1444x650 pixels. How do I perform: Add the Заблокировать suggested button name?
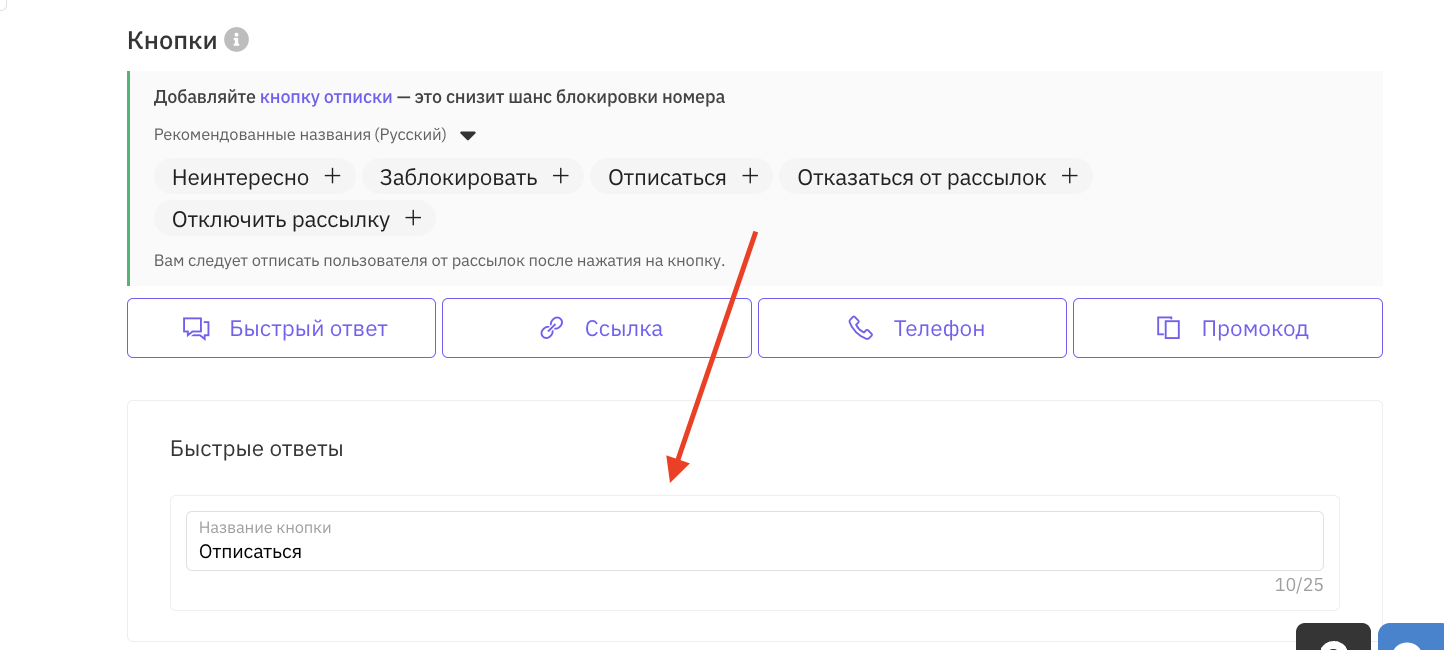473,177
